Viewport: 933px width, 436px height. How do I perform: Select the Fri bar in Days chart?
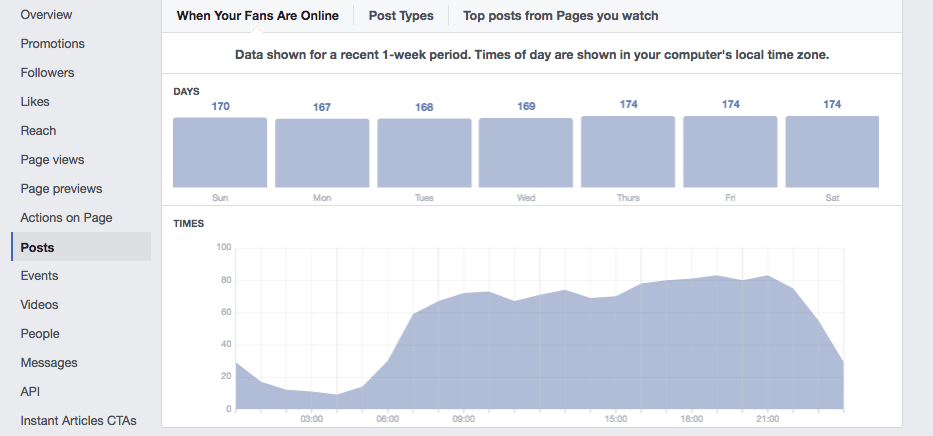pyautogui.click(x=730, y=152)
